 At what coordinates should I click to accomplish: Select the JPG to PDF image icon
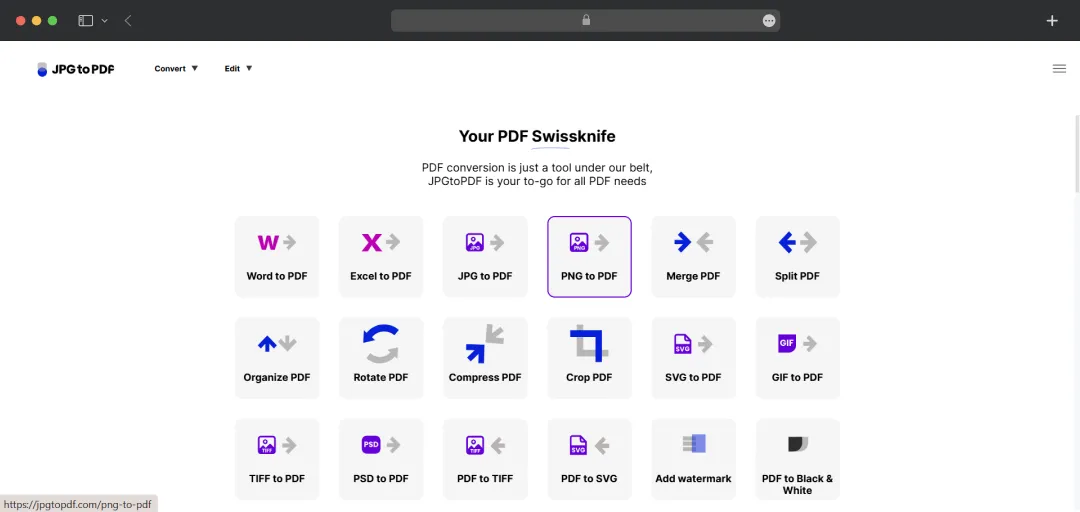[485, 243]
